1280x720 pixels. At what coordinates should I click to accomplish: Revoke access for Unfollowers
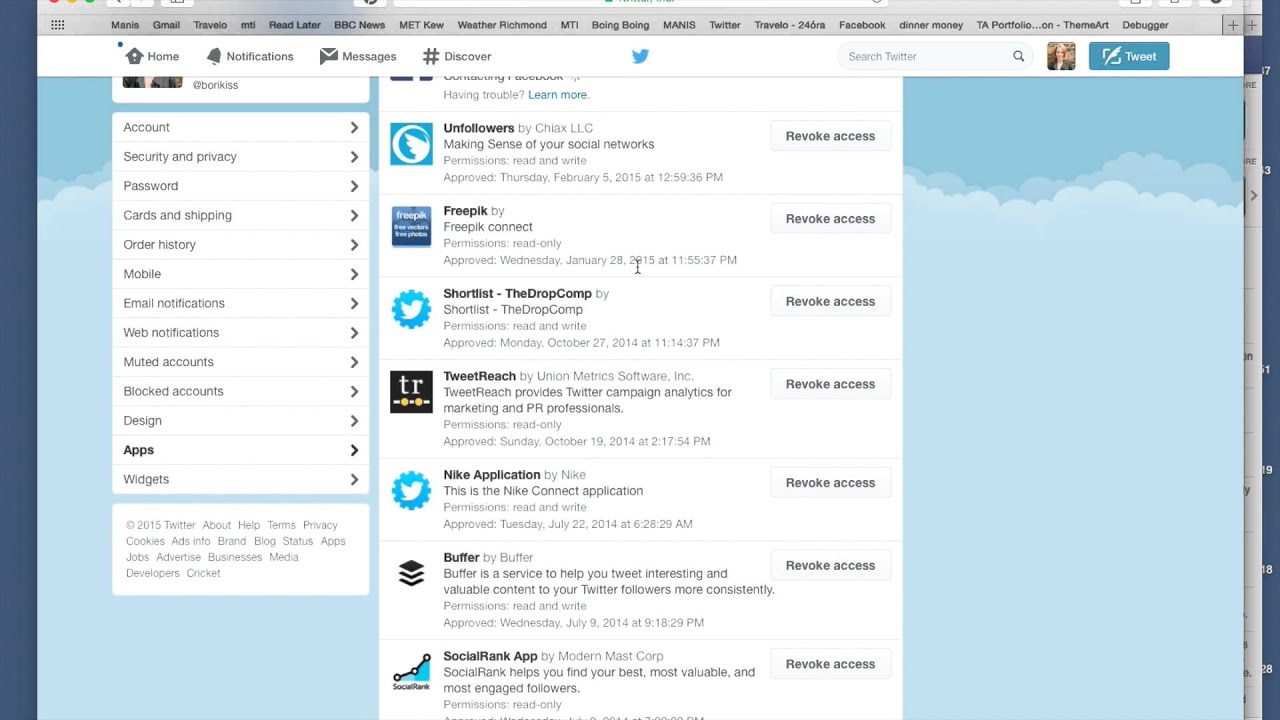click(x=830, y=136)
